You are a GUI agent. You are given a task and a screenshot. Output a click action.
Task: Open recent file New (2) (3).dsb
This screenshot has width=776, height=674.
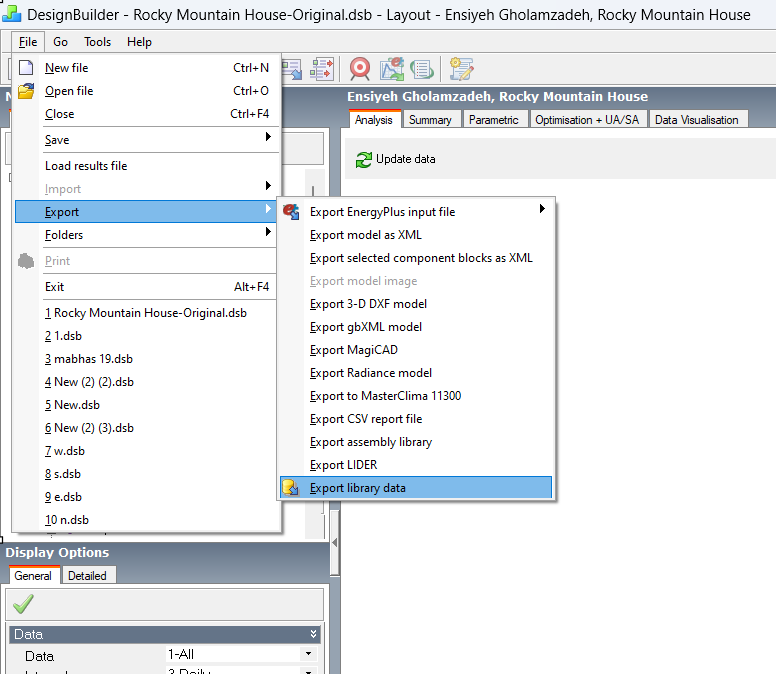click(x=147, y=428)
